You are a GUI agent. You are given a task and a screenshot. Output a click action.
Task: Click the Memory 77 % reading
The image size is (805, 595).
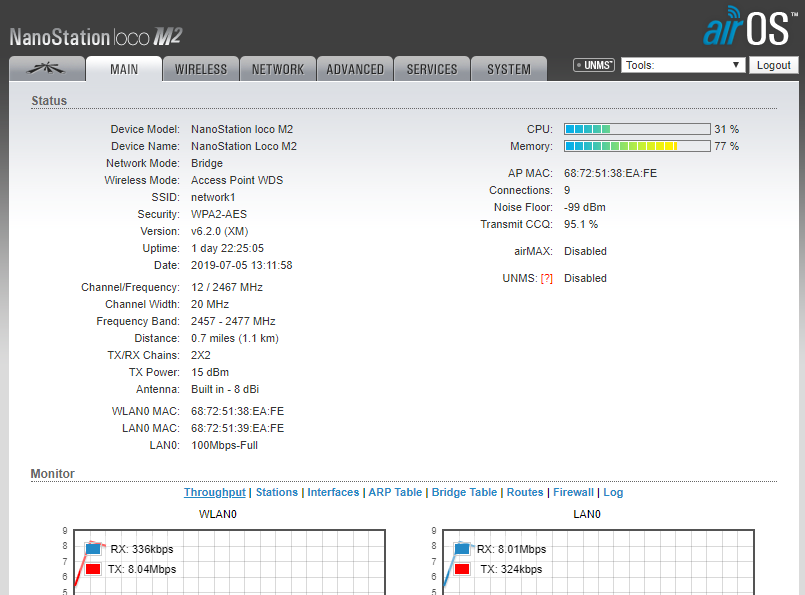(726, 146)
